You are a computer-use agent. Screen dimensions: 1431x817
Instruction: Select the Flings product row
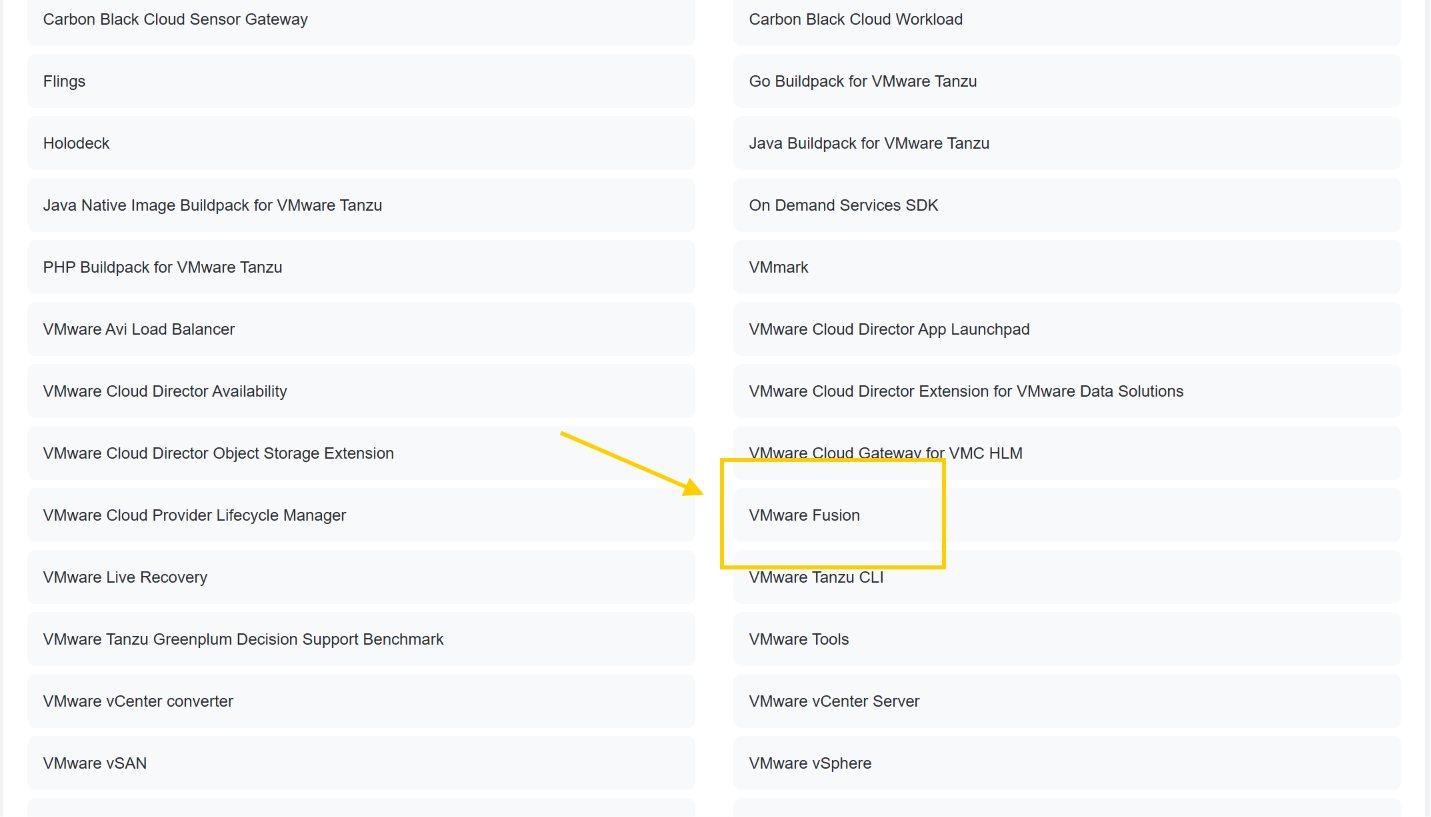pos(361,81)
